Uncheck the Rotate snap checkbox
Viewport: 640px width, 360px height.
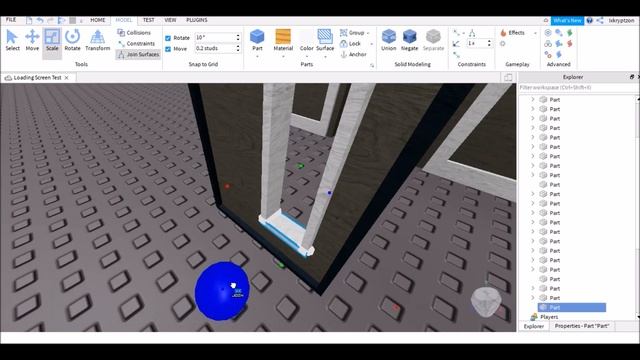tap(168, 38)
